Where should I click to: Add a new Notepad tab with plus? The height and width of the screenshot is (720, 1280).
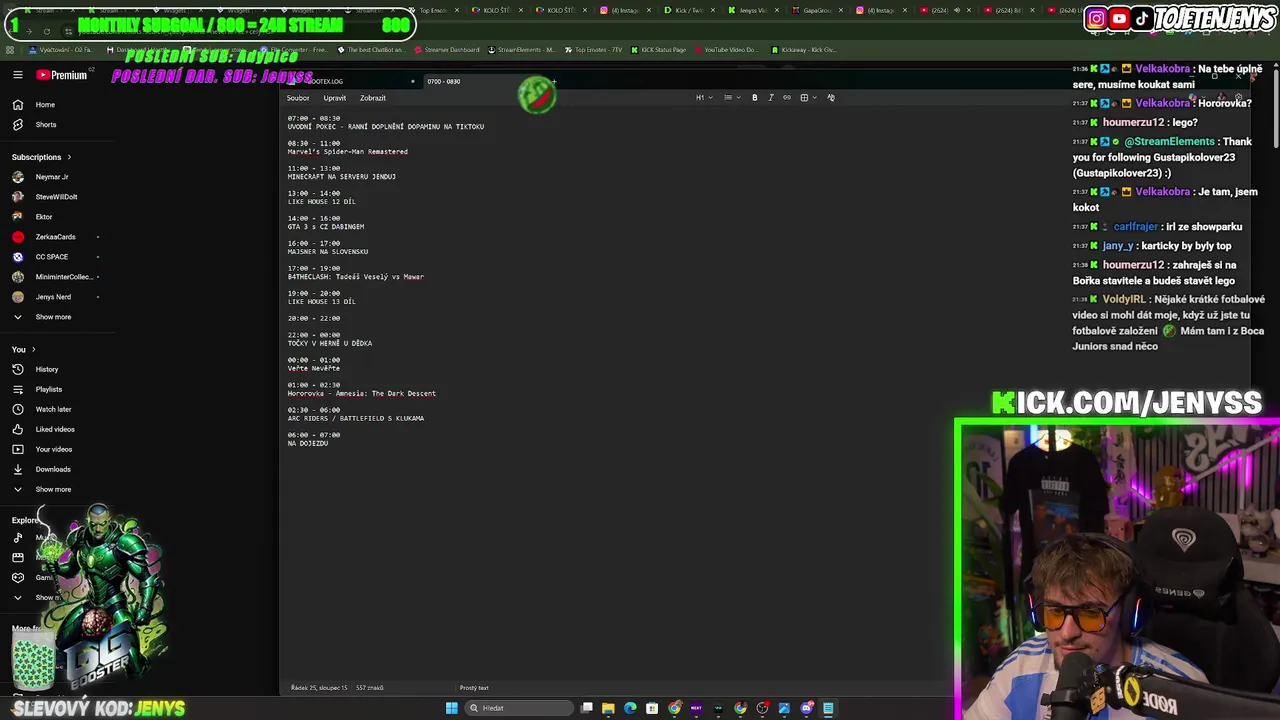coord(553,81)
